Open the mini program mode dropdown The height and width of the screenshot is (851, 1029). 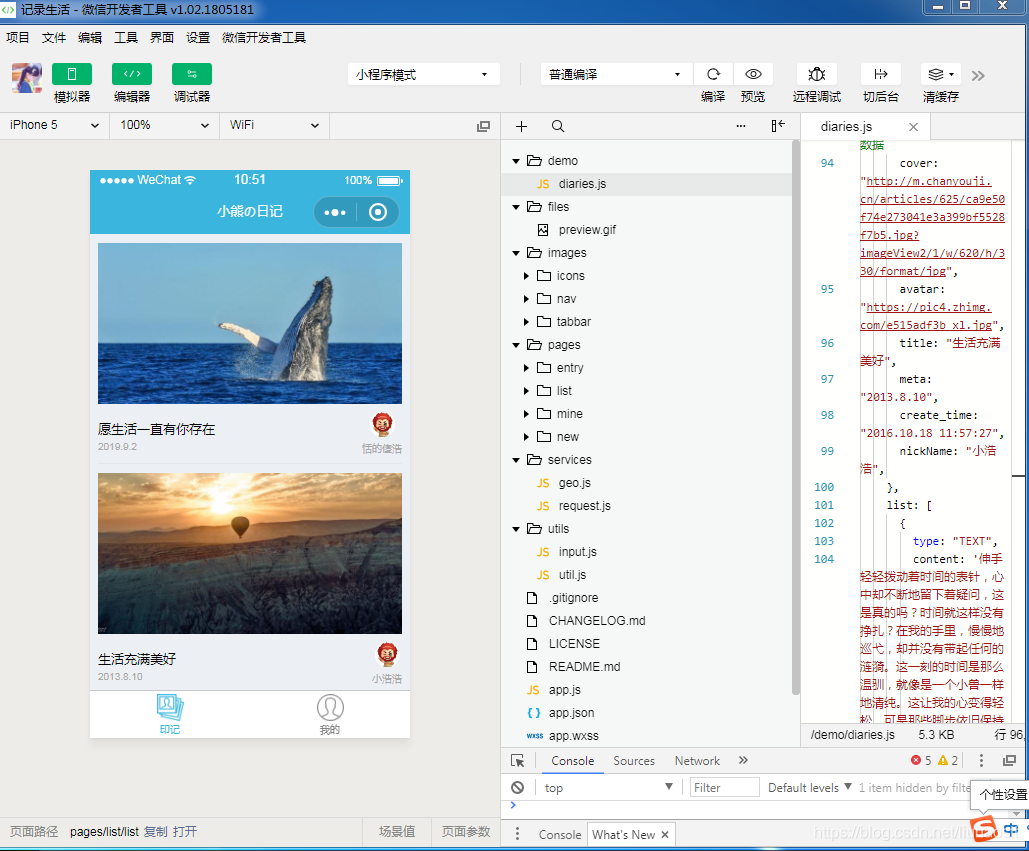[x=423, y=74]
